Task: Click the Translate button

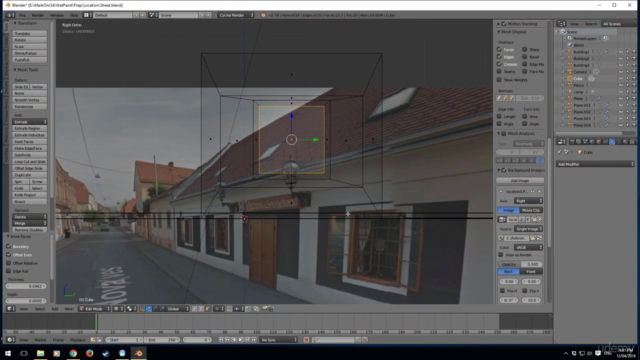Action: coord(30,33)
